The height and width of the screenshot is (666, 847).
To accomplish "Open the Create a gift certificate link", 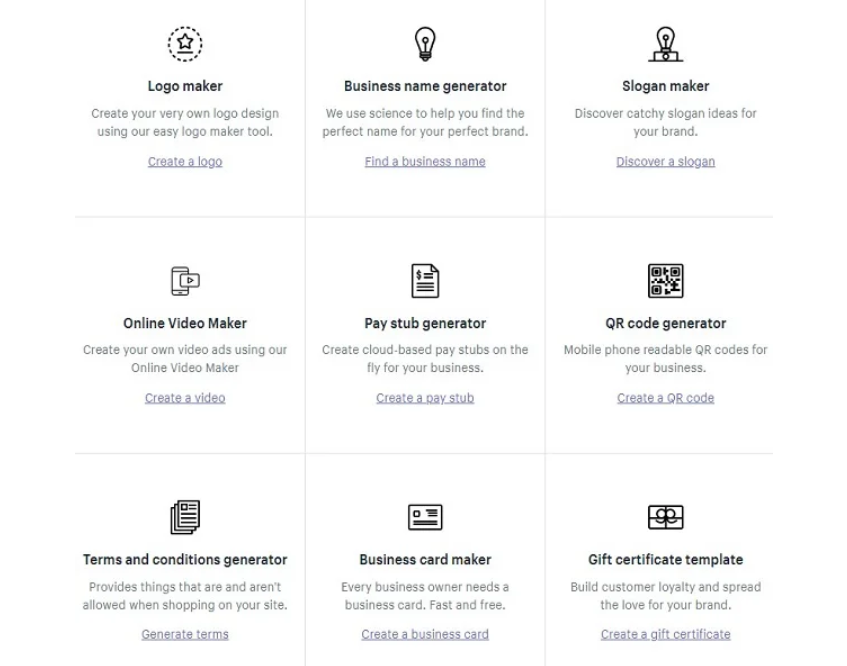I will click(x=666, y=634).
